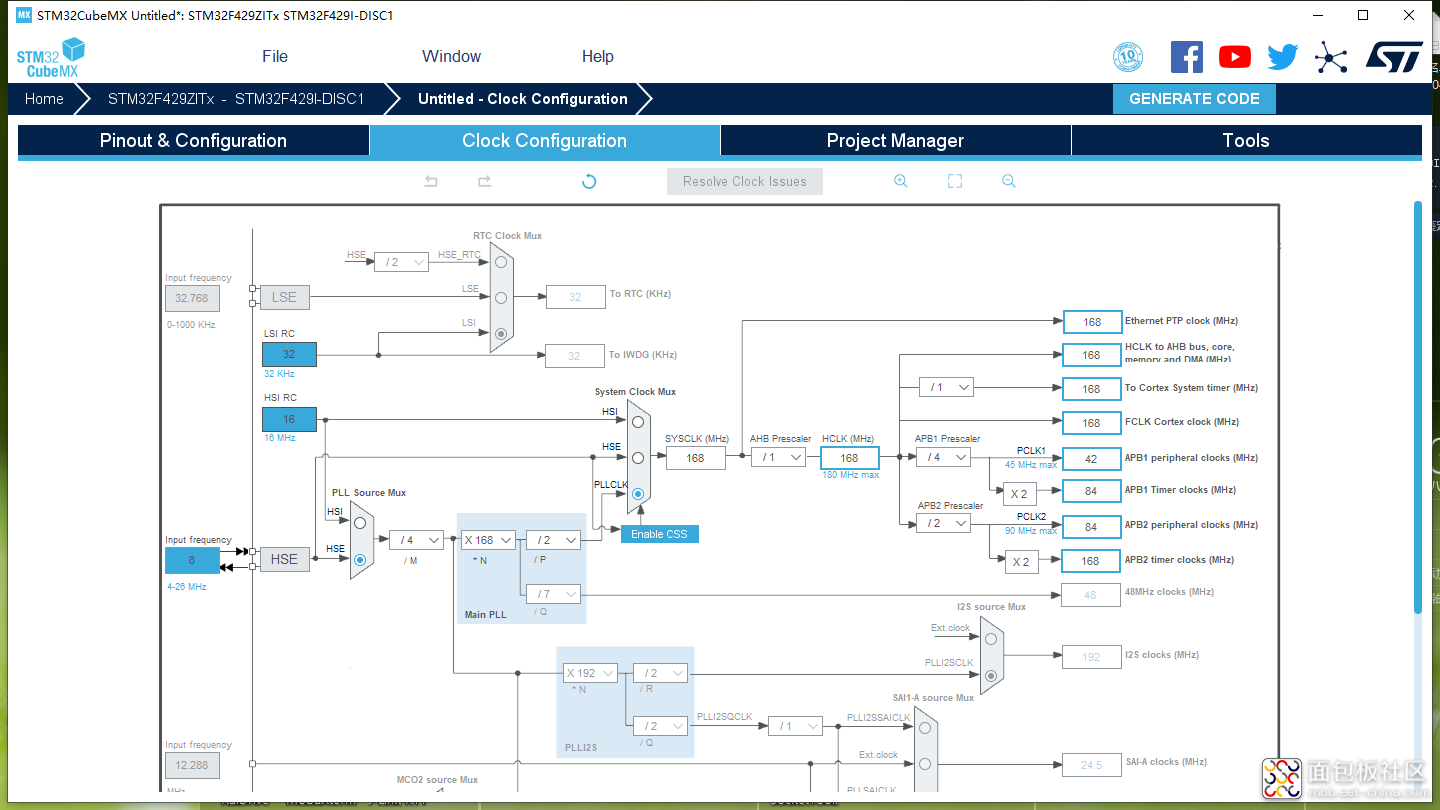Open the PLLI2SQCLK /1 divider dropdown

[x=796, y=726]
